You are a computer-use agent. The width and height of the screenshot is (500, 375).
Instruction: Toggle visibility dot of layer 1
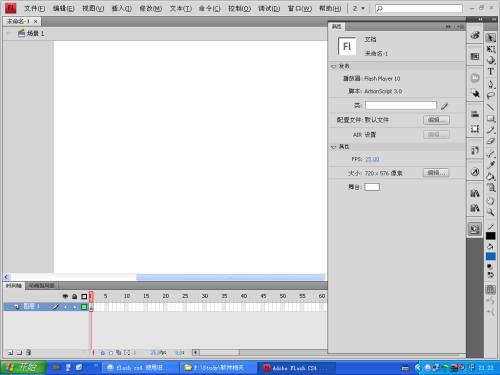65,307
